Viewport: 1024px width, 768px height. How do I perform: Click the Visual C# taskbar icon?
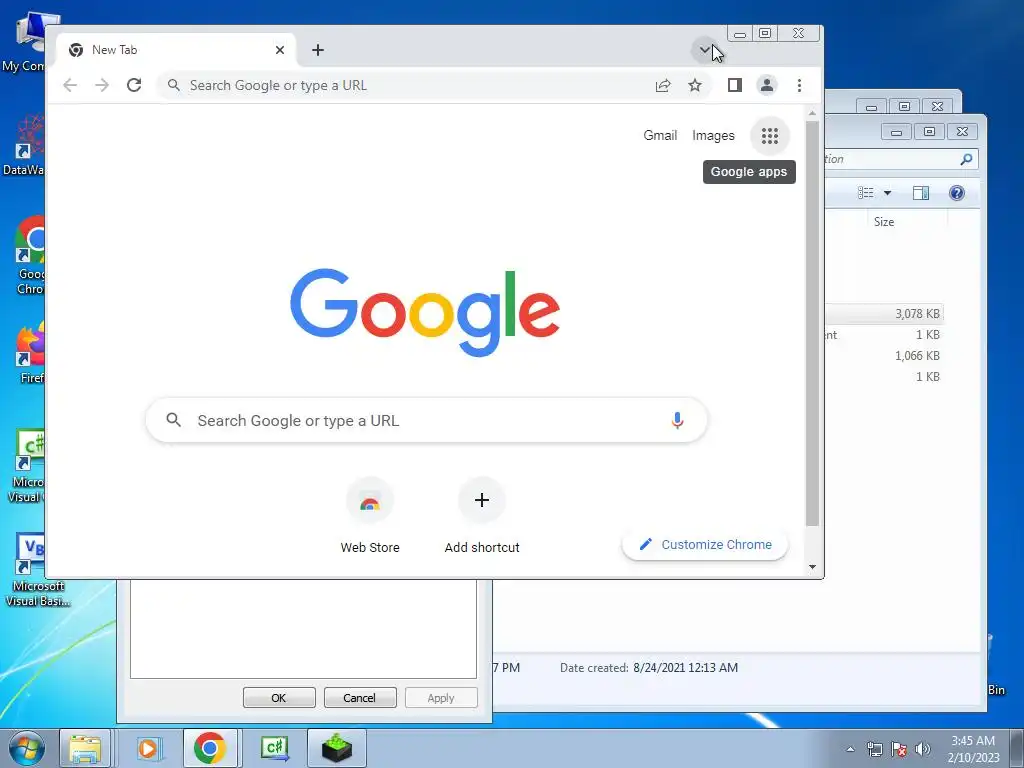(x=274, y=748)
